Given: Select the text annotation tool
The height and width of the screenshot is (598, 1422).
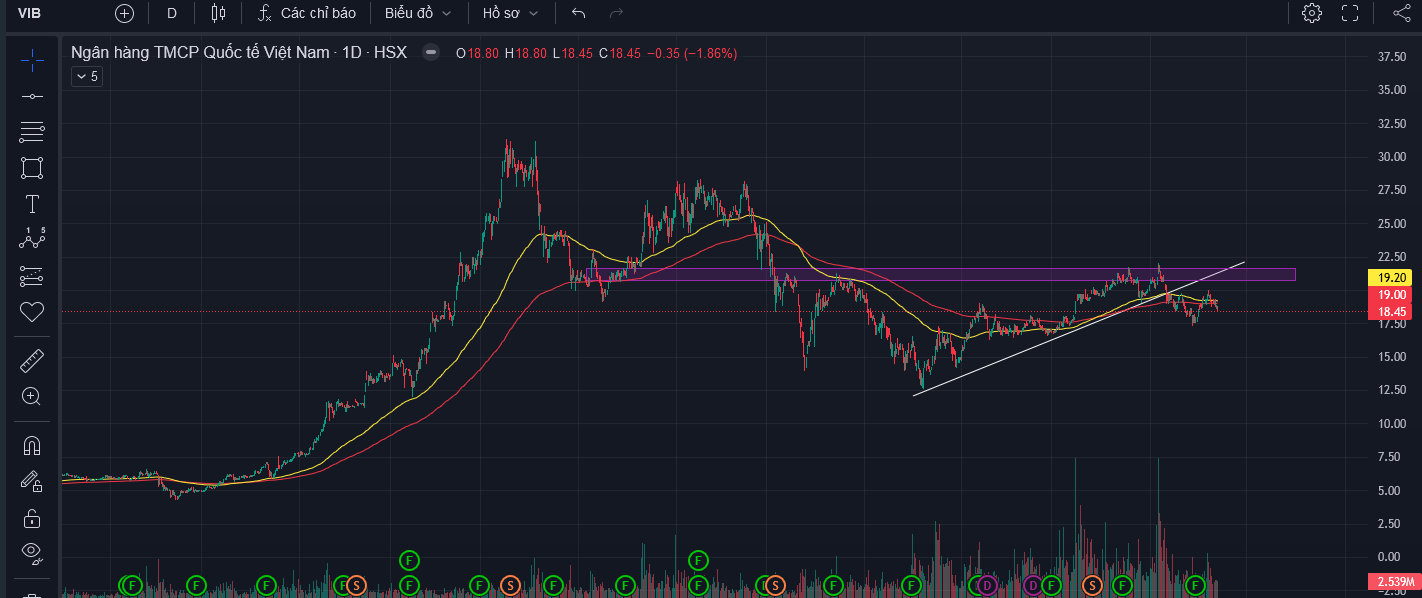Looking at the screenshot, I should (32, 204).
